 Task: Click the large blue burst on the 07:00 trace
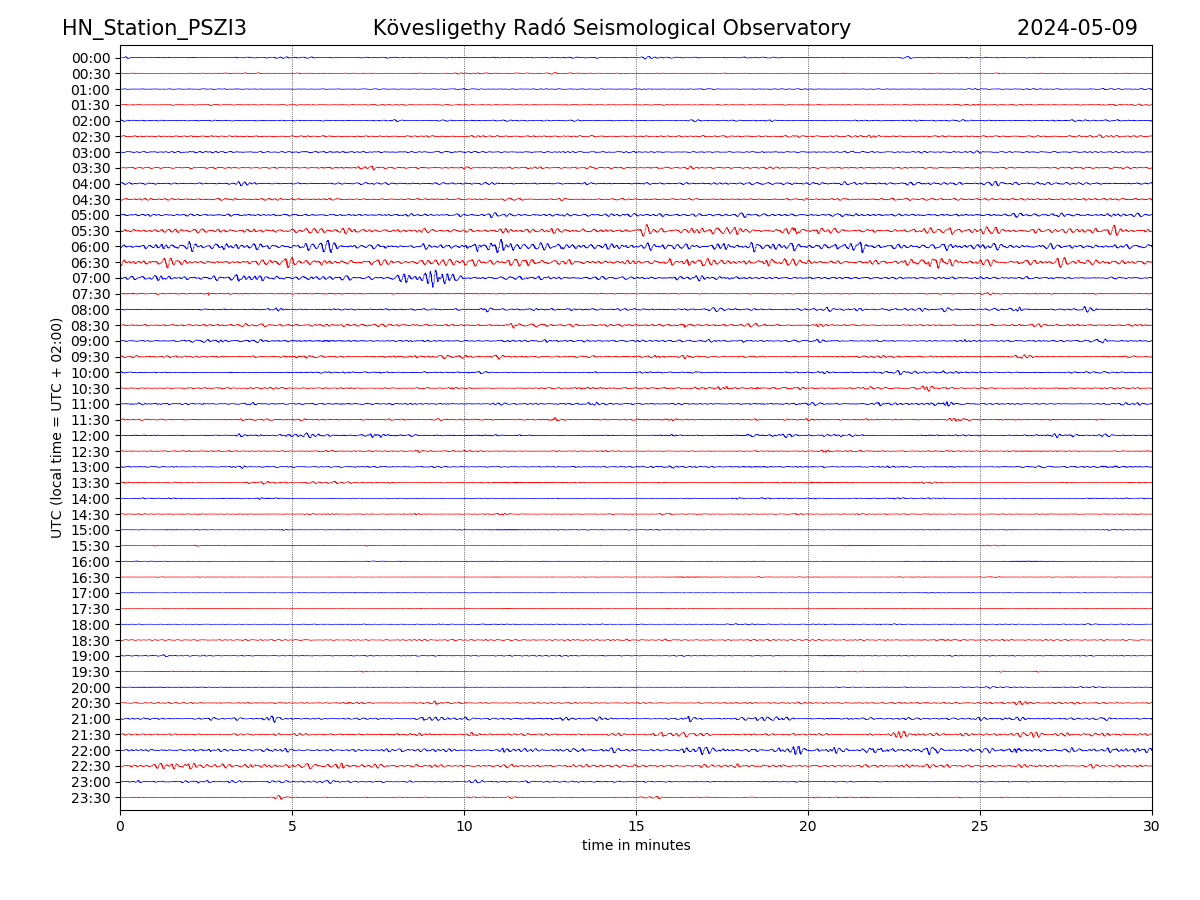point(431,277)
